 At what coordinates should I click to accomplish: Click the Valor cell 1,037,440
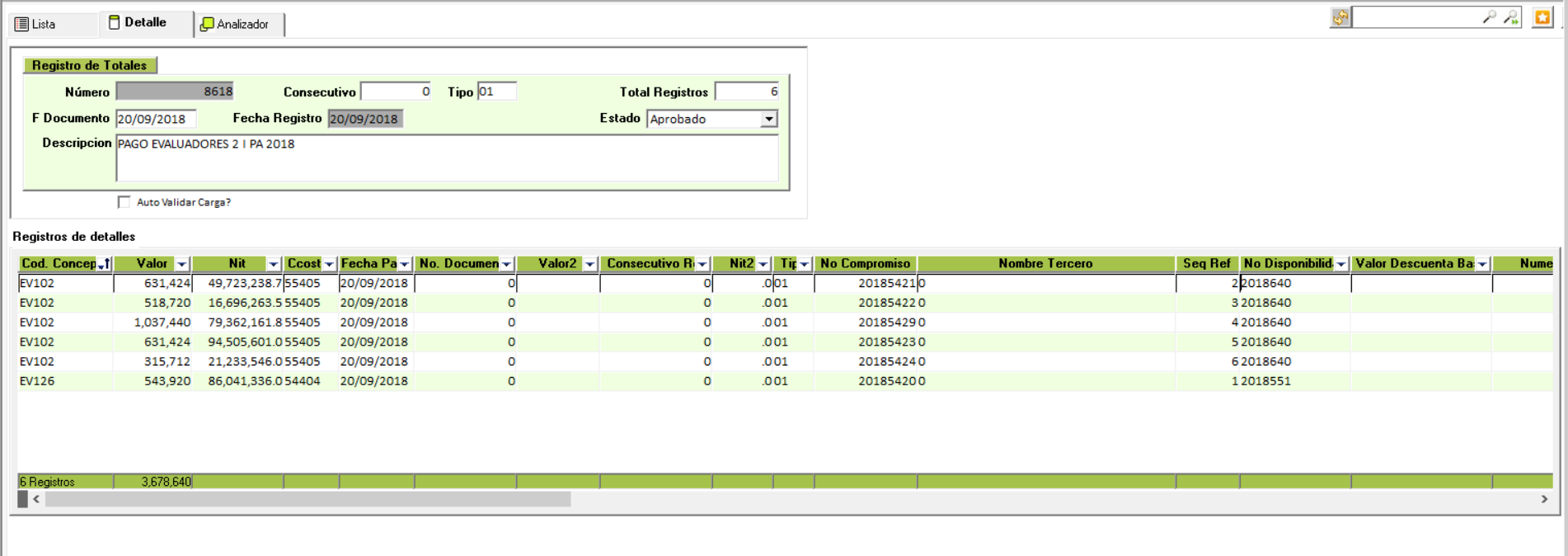tap(153, 323)
